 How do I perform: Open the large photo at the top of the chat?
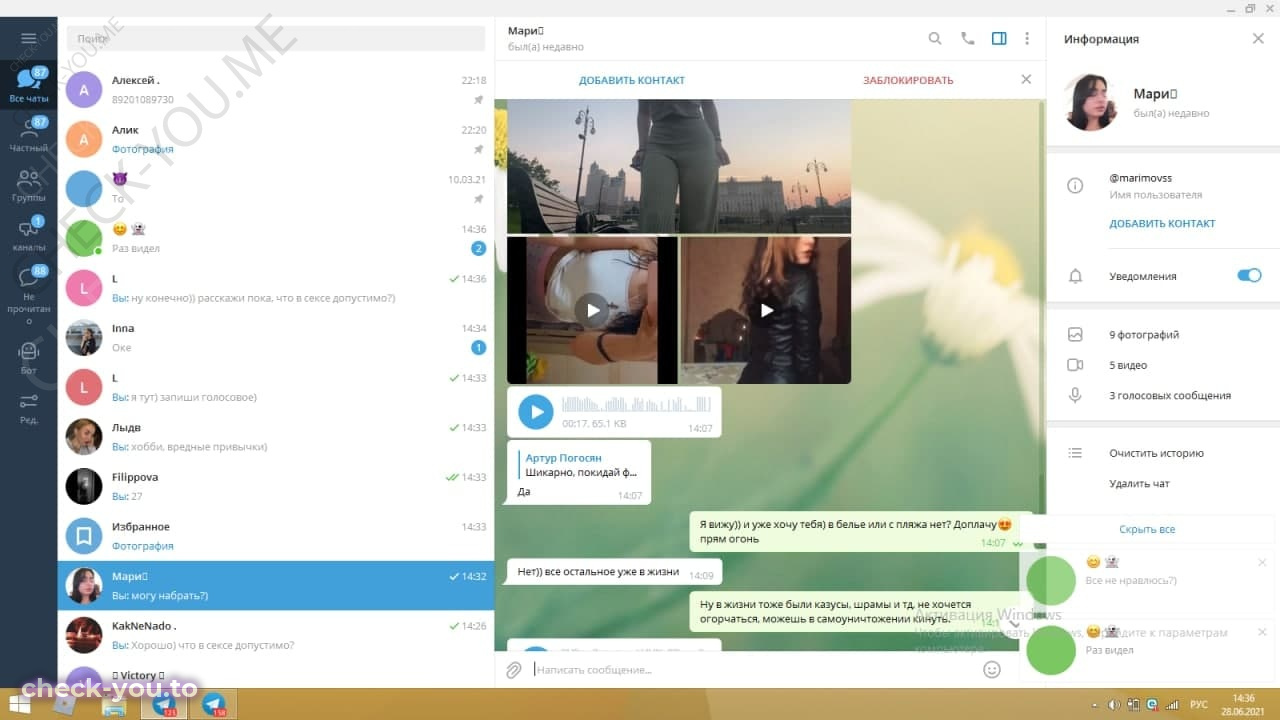[x=679, y=166]
